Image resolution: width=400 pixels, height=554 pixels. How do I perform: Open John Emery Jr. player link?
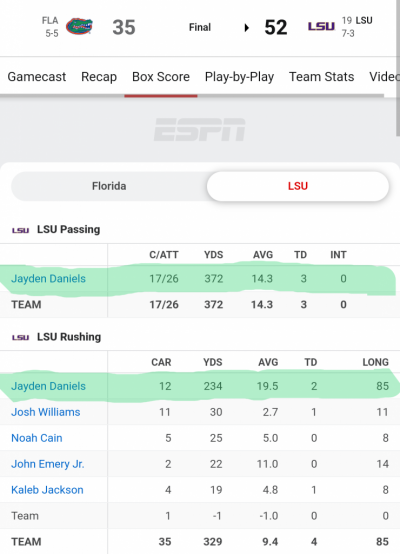coord(48,464)
